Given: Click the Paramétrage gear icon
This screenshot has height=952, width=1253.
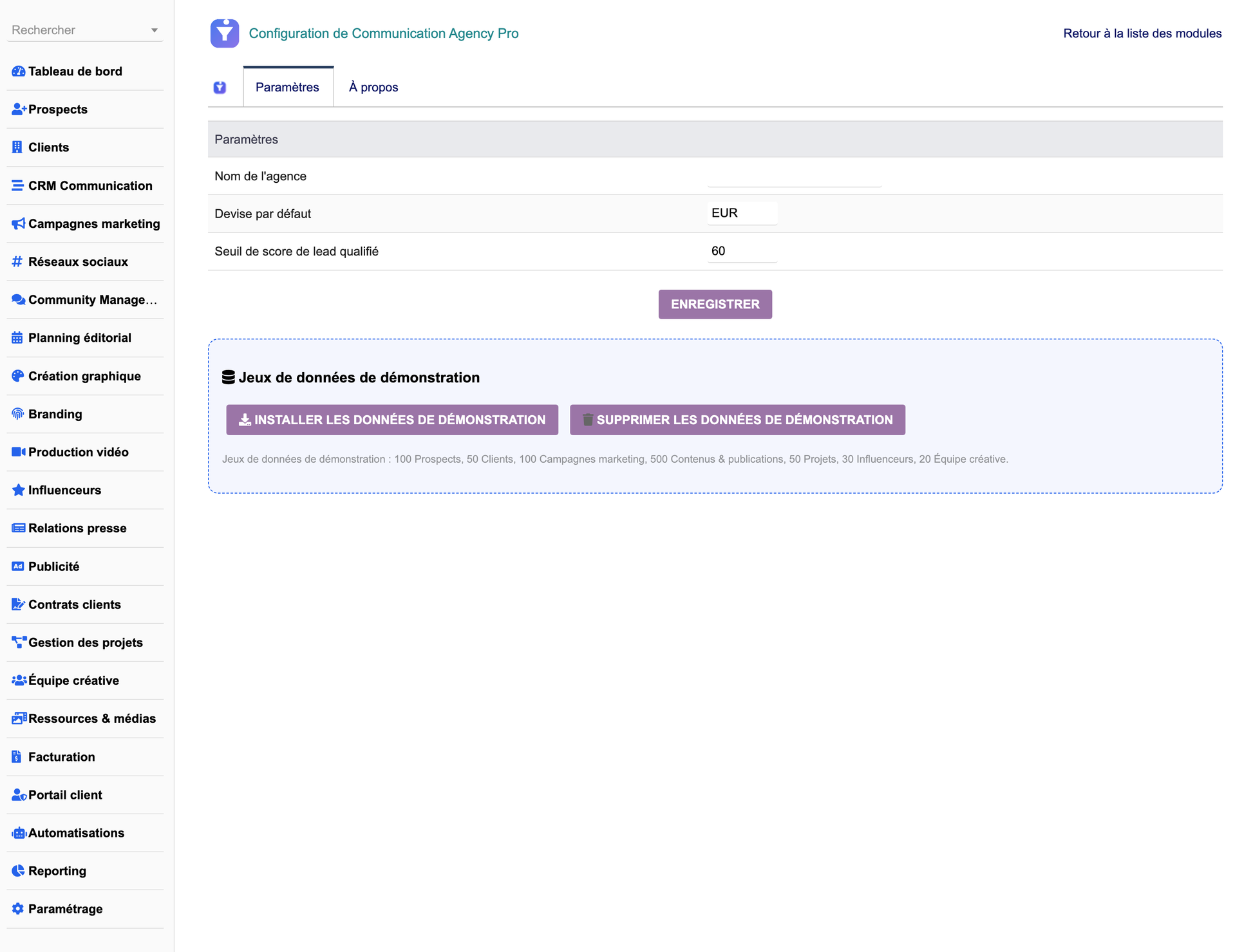Looking at the screenshot, I should (17, 909).
